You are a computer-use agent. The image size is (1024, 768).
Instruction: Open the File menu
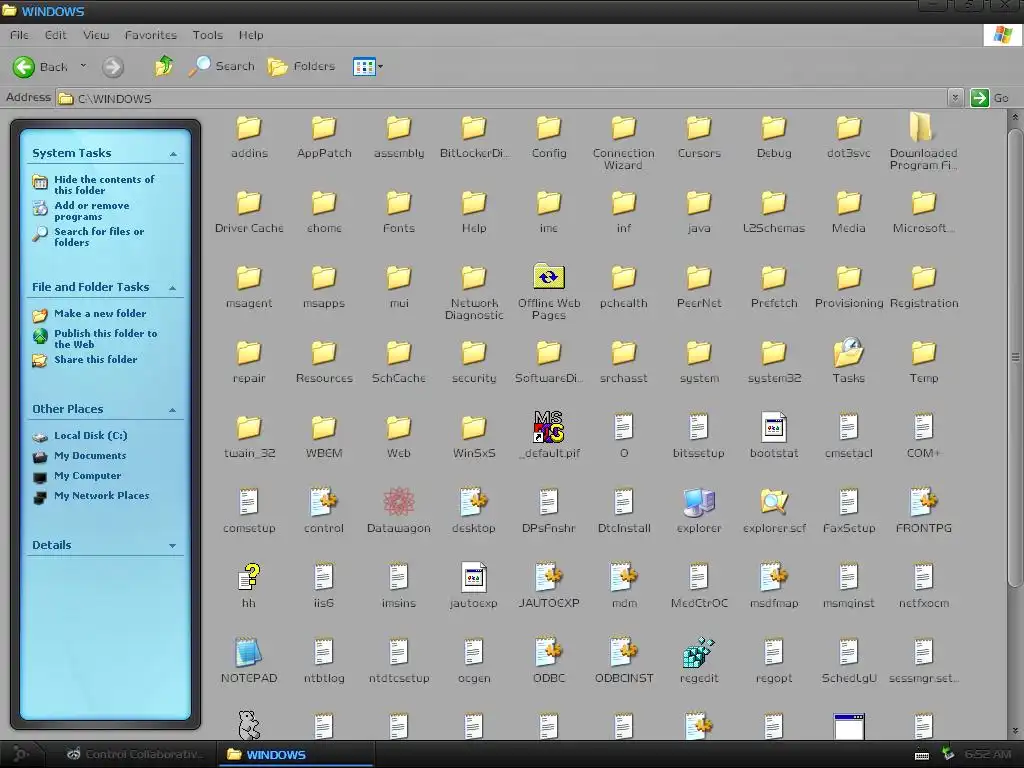tap(19, 35)
